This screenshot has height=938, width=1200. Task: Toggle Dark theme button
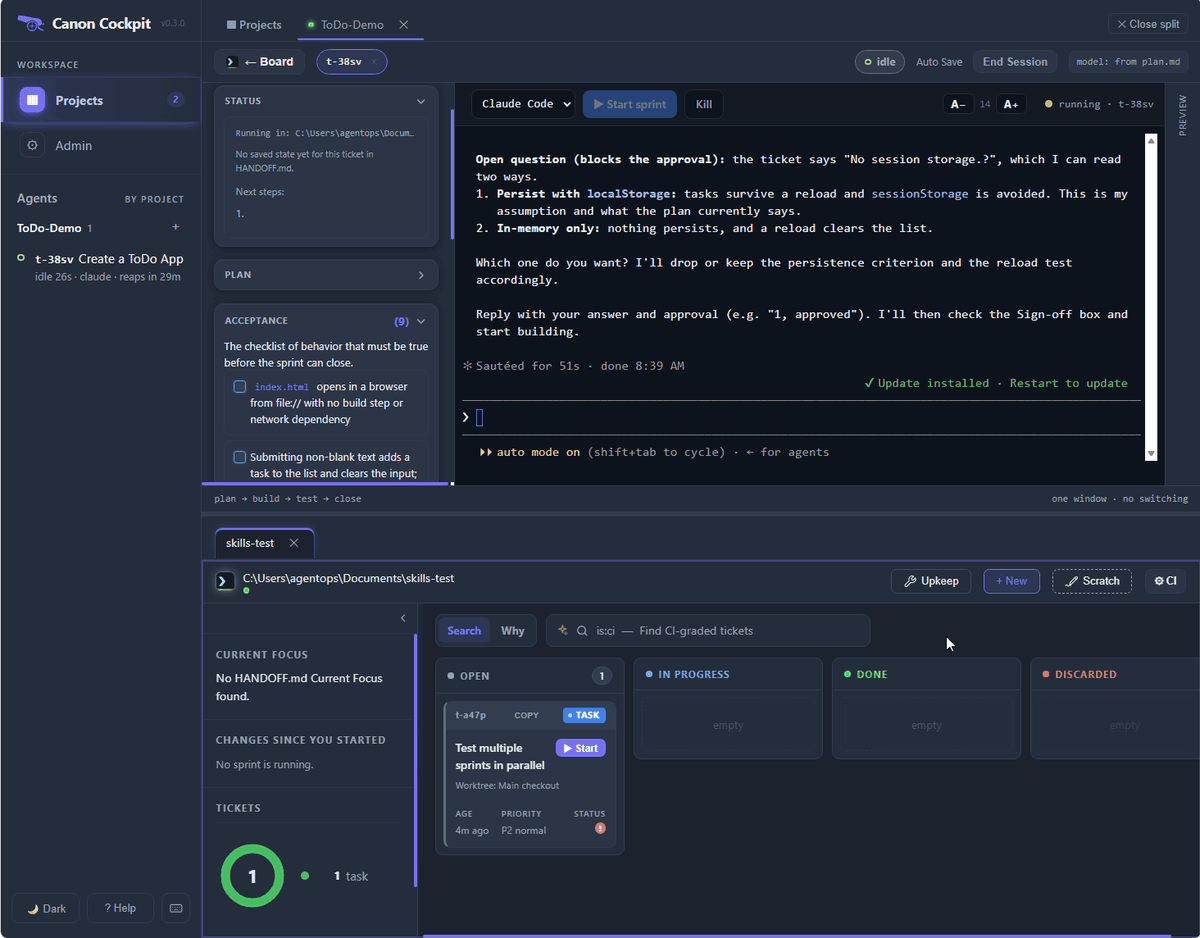point(46,908)
